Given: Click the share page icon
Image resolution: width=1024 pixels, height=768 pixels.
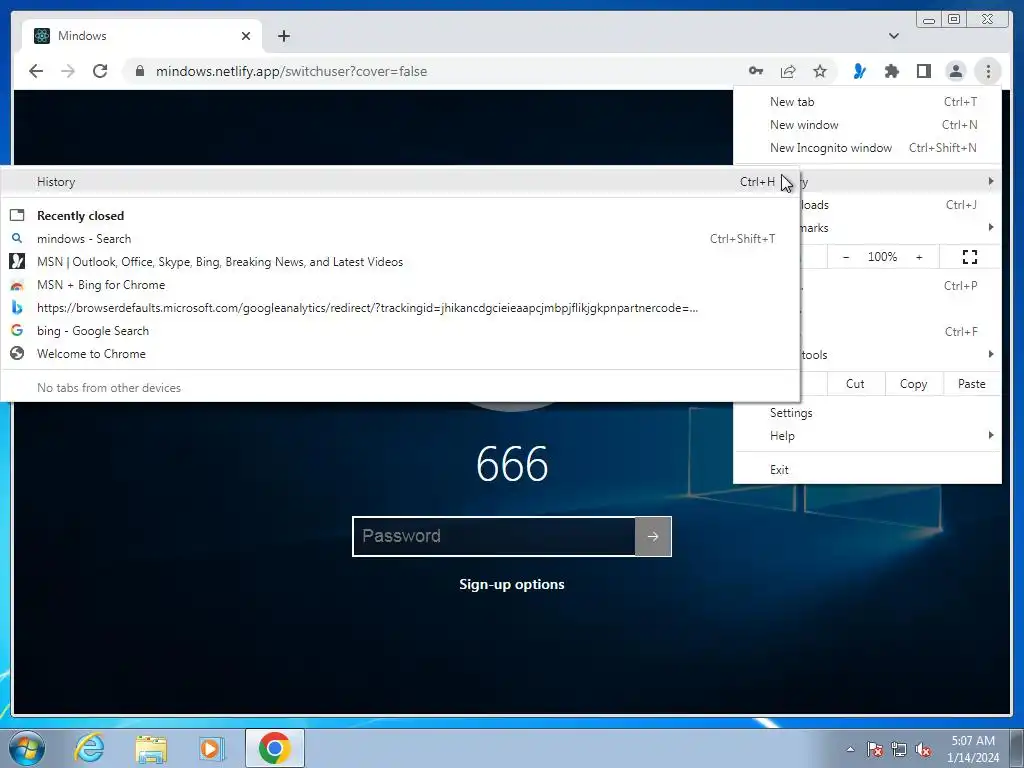Looking at the screenshot, I should pos(788,71).
